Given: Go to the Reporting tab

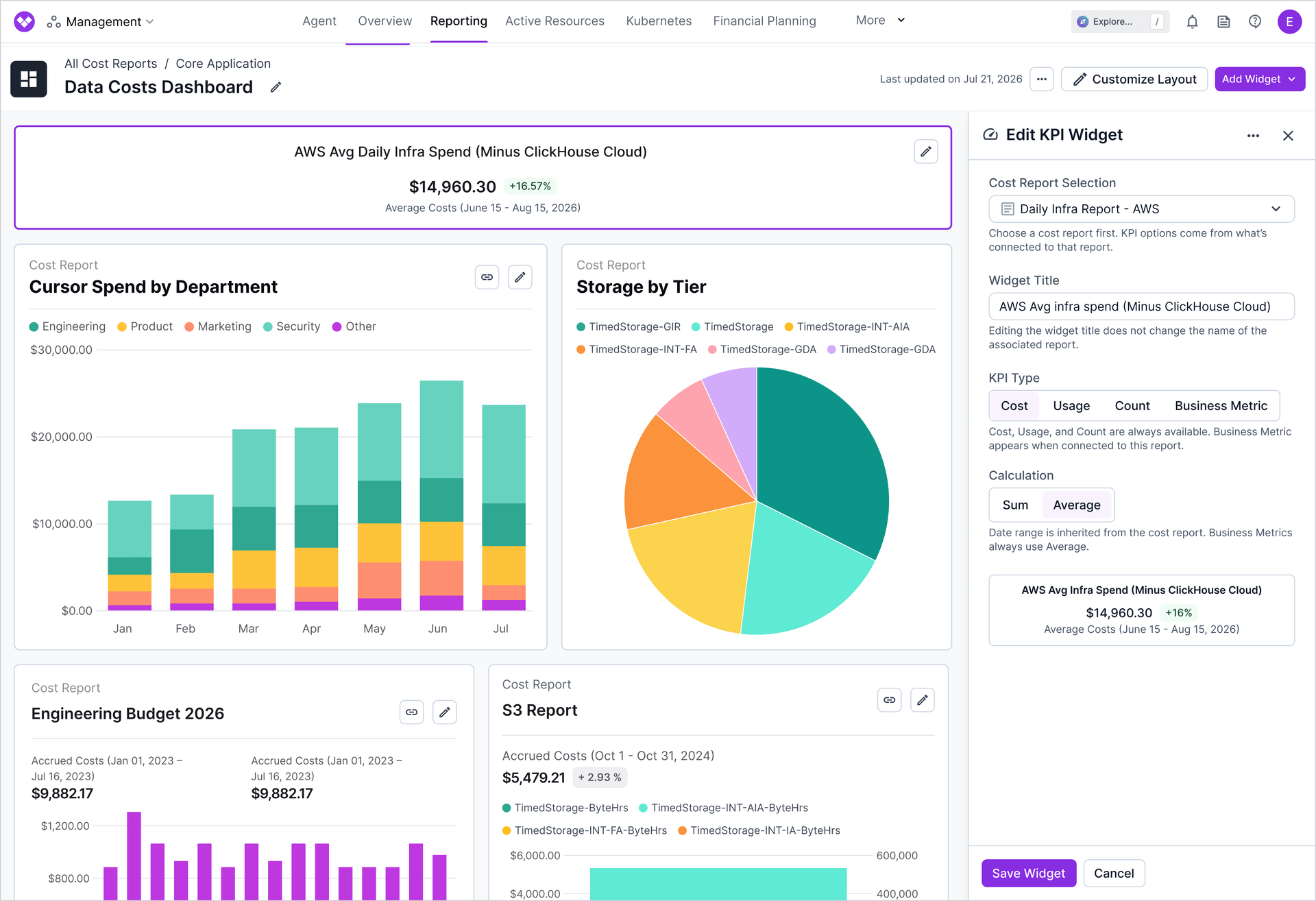Looking at the screenshot, I should tap(459, 21).
